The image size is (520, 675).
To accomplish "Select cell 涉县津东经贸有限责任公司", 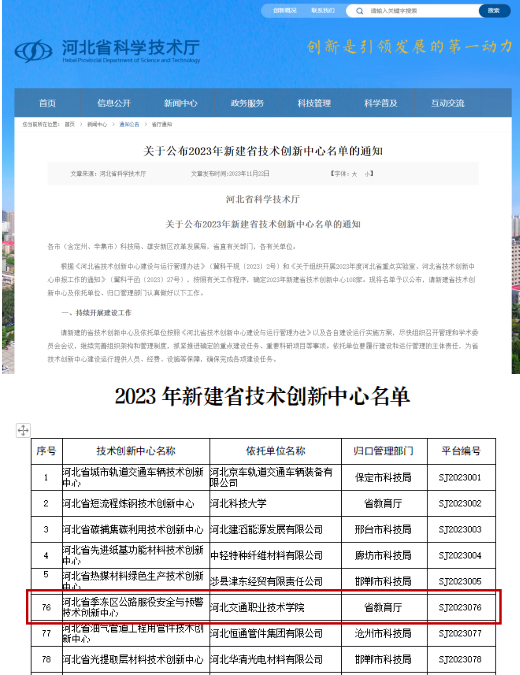I will click(x=275, y=579).
